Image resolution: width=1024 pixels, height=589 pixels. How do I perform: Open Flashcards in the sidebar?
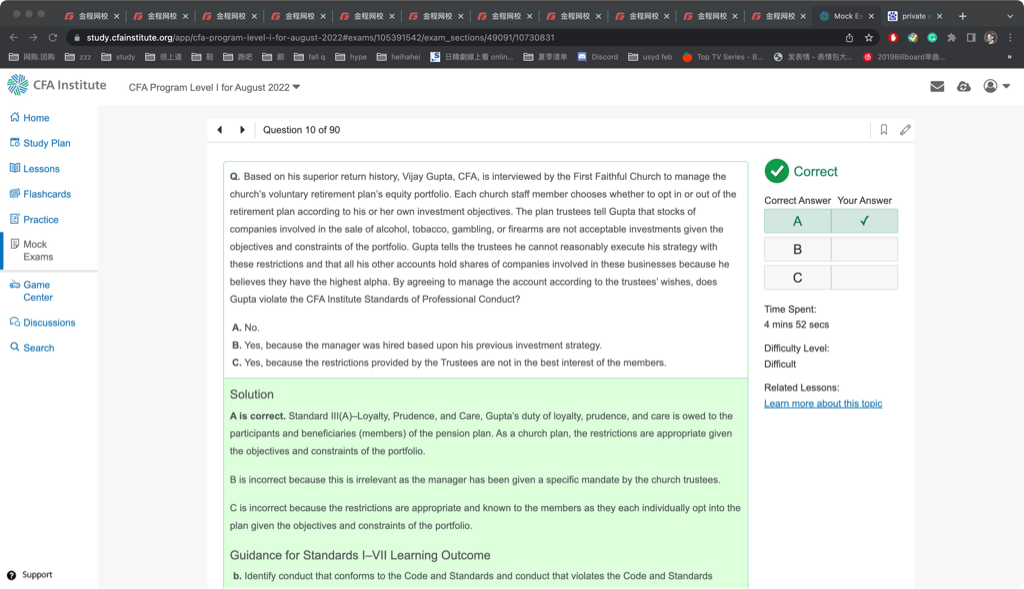(46, 194)
